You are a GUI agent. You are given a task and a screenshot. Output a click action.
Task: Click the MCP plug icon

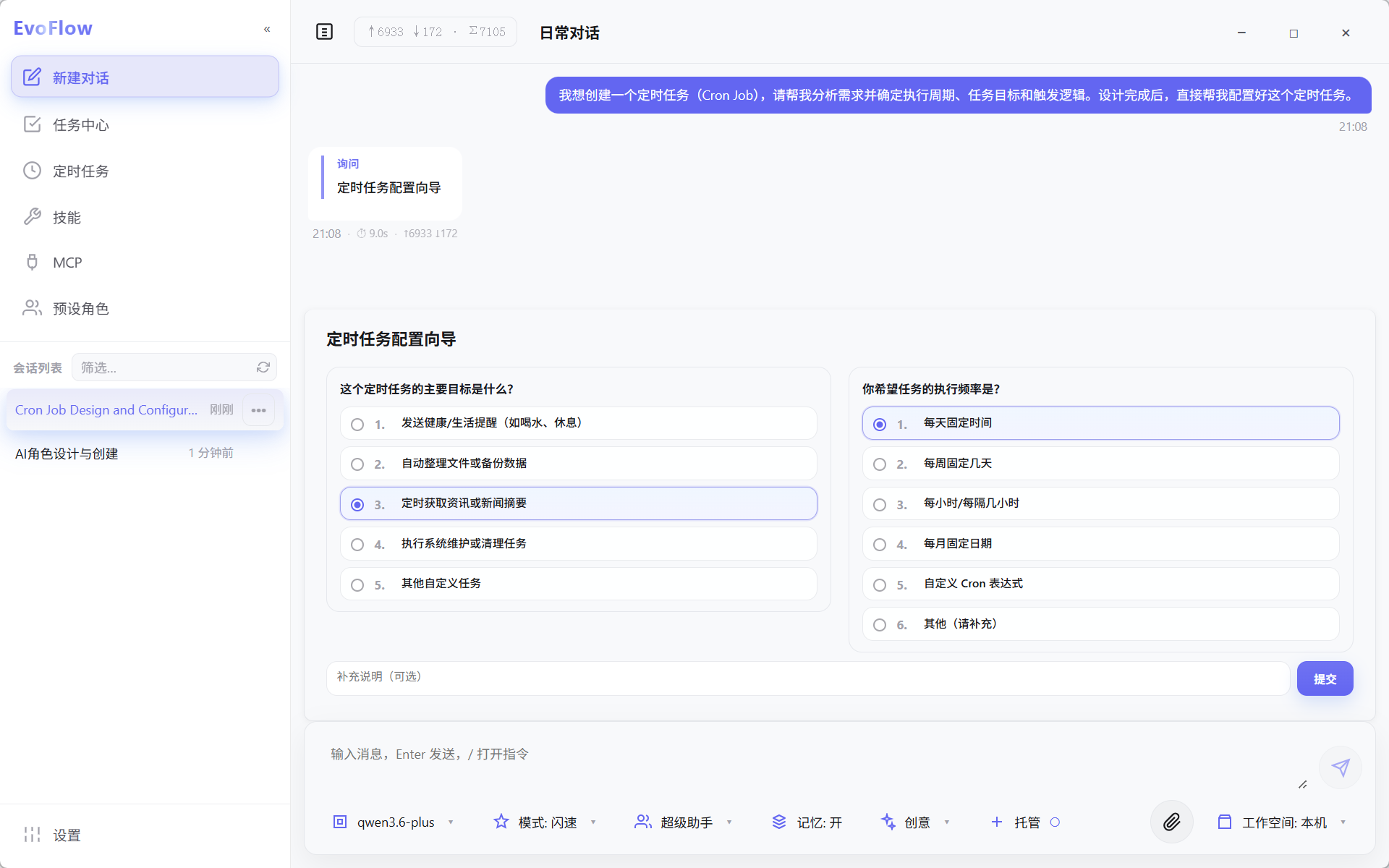pos(32,262)
